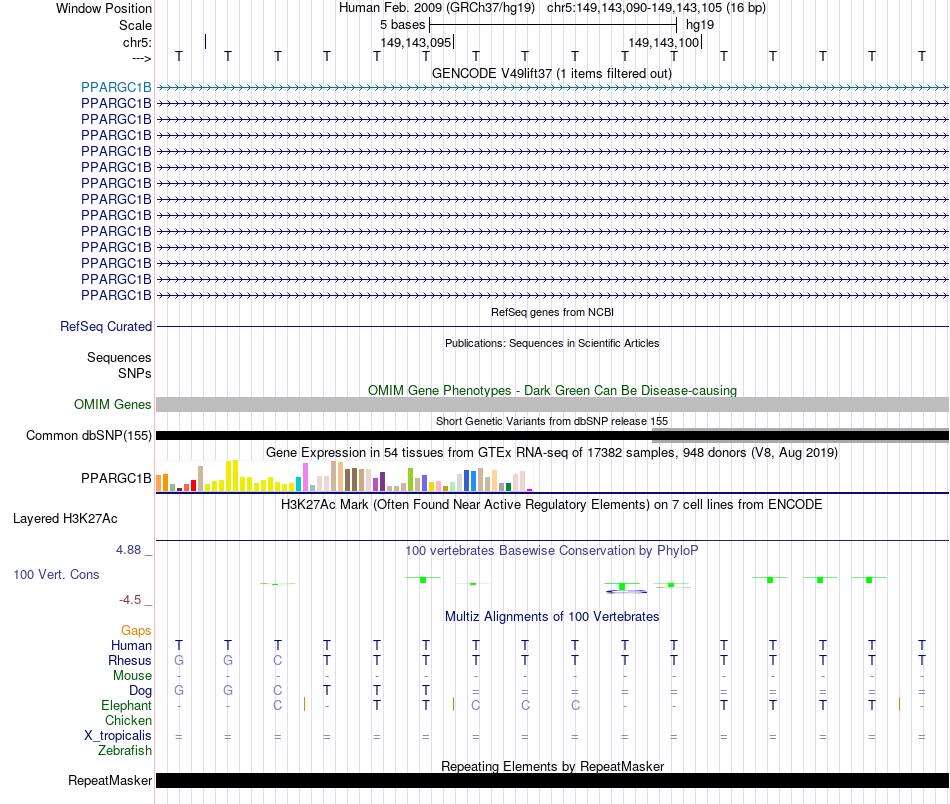Select the chr5: ruler label
Screen dimensions: 950x804
coord(137,42)
